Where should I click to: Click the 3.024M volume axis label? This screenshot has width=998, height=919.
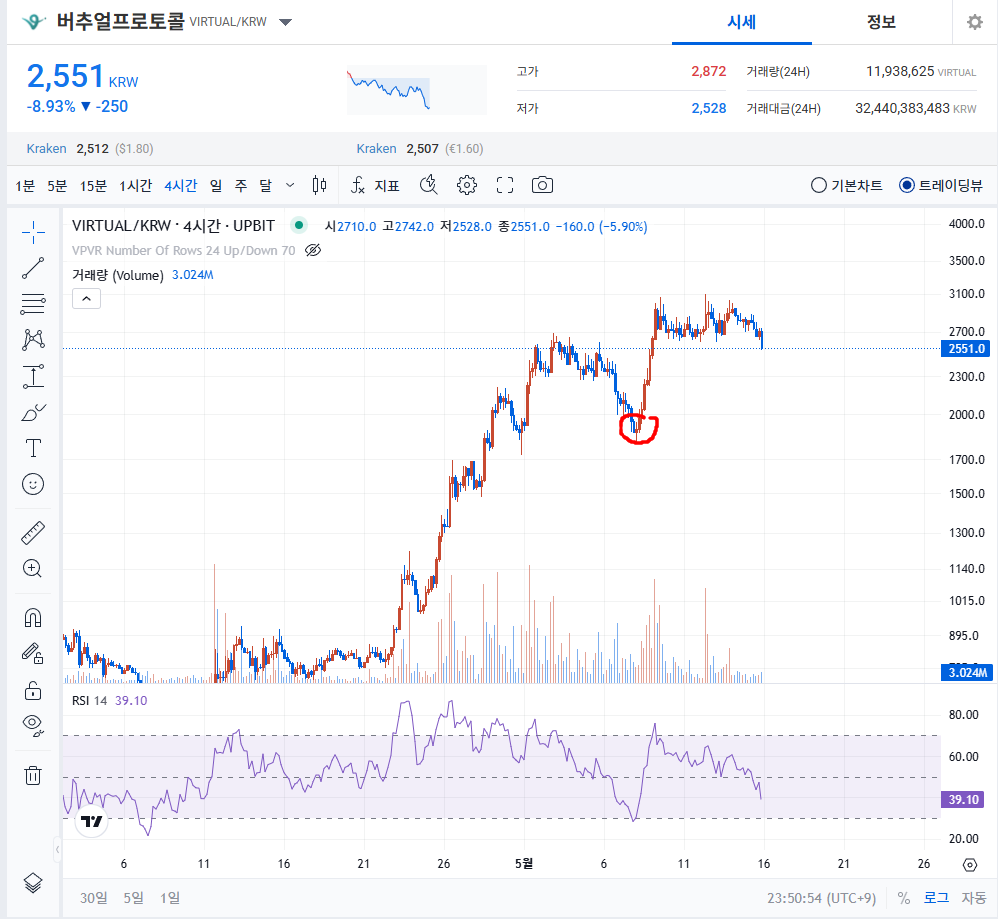pyautogui.click(x=967, y=673)
